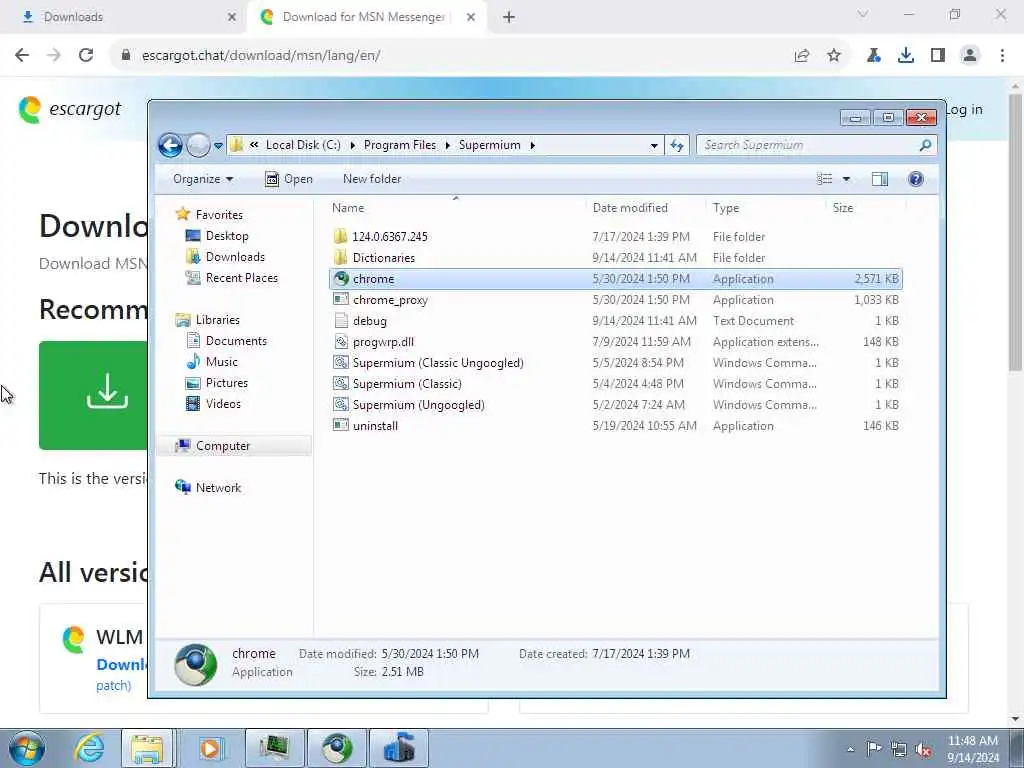Select Libraries in the navigation pane
This screenshot has height=768, width=1024.
click(x=217, y=320)
